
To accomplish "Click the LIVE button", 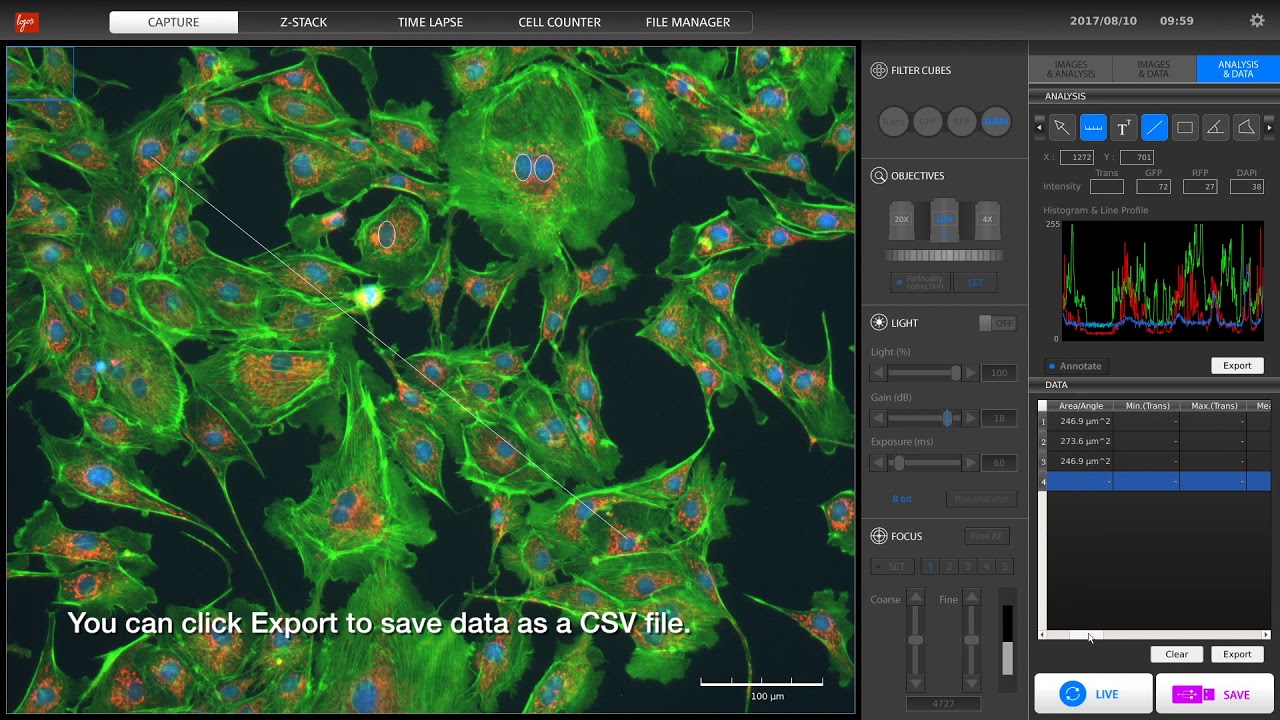I will pos(1093,694).
